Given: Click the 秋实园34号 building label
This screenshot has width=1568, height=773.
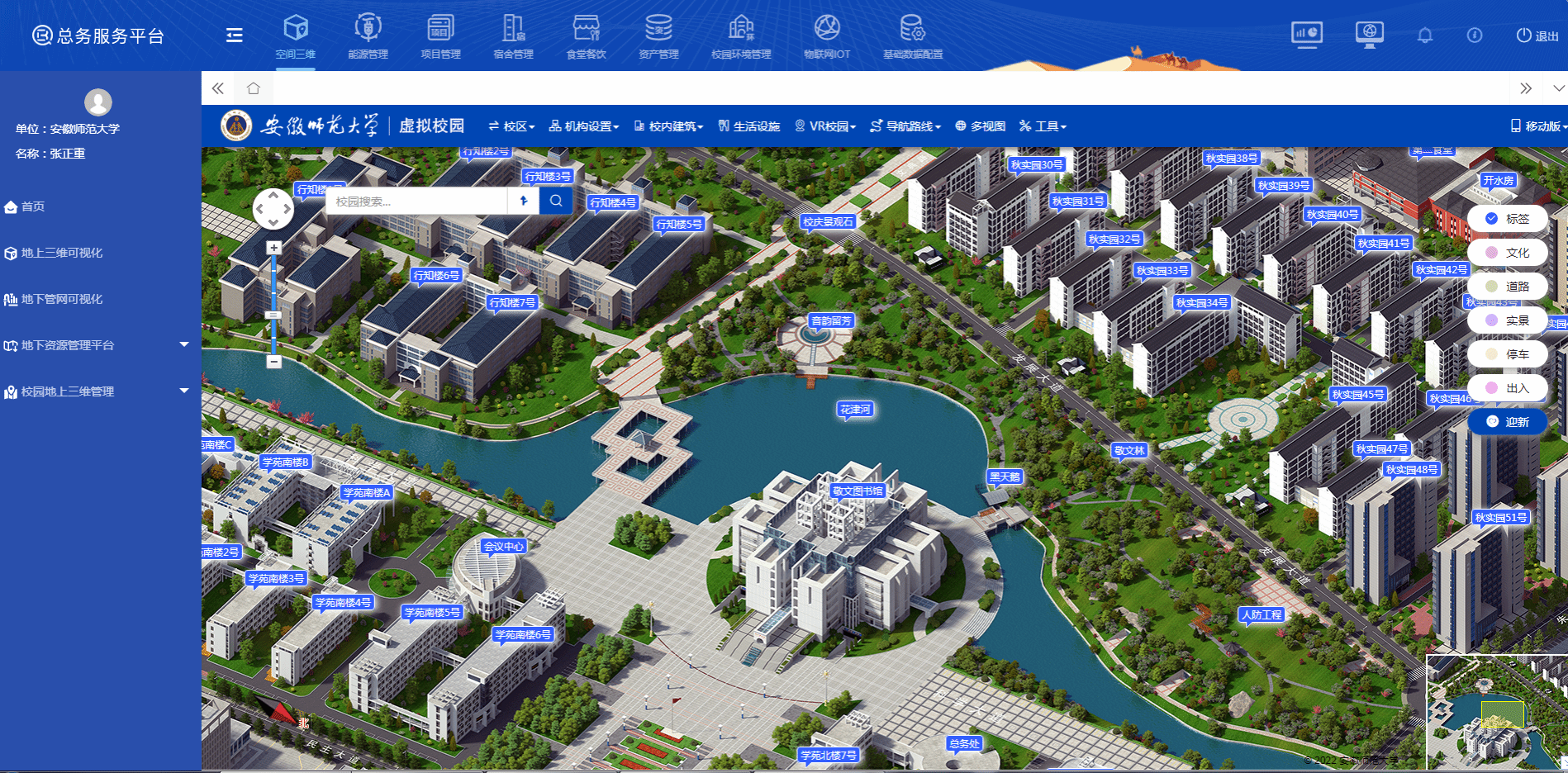Looking at the screenshot, I should coord(1202,303).
